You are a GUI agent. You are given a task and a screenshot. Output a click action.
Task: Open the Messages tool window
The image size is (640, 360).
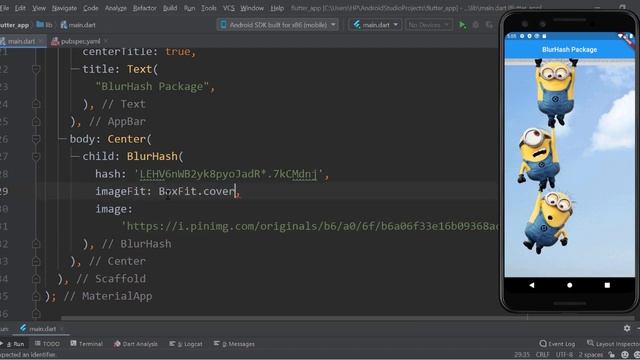click(x=234, y=344)
